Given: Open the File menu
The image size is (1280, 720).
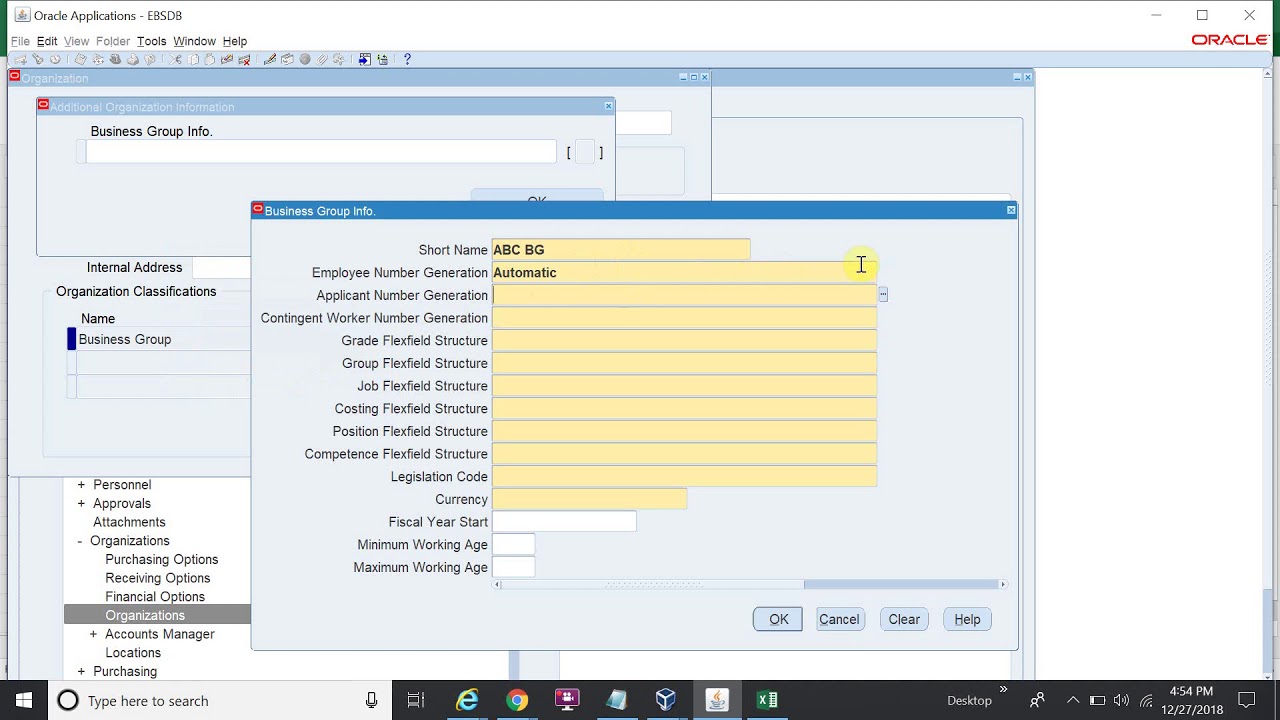Looking at the screenshot, I should (20, 41).
